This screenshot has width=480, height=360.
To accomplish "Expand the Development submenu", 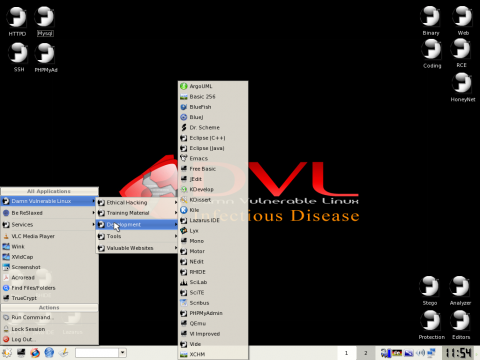I will pyautogui.click(x=137, y=225).
